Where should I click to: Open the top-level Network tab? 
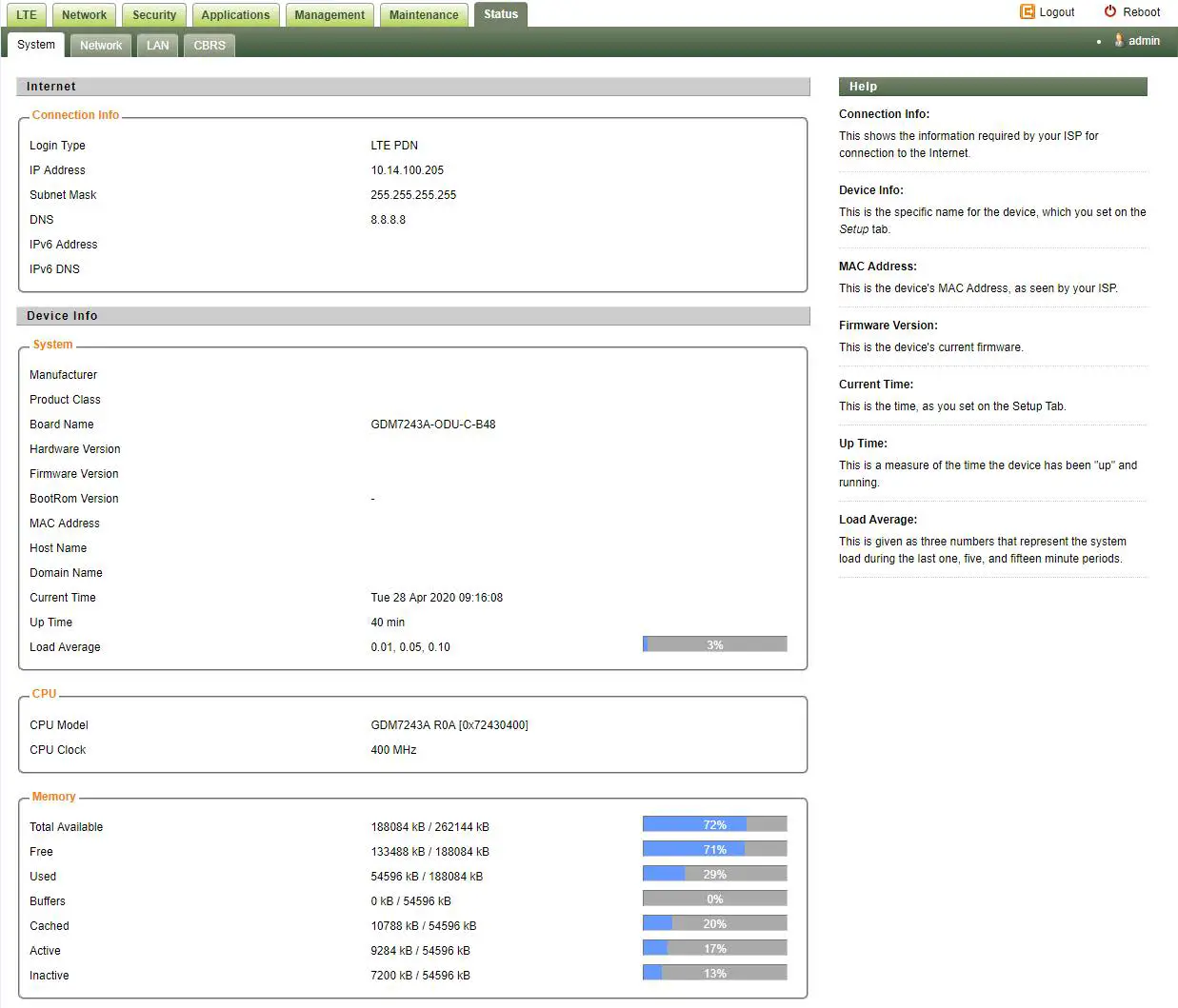click(84, 15)
